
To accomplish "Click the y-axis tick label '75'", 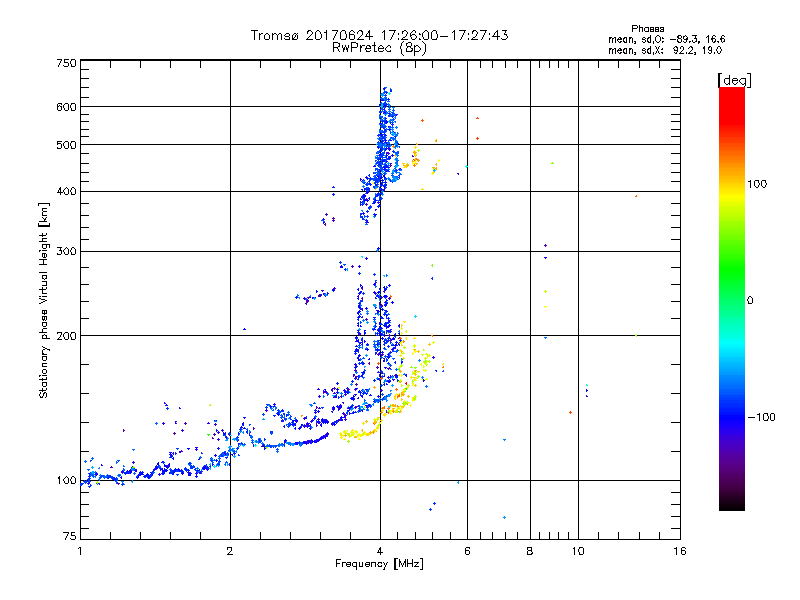I will coord(70,536).
